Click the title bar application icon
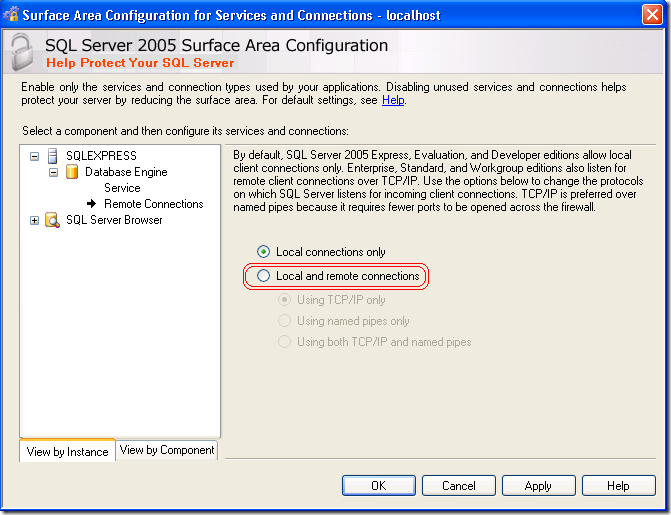 [x=11, y=14]
